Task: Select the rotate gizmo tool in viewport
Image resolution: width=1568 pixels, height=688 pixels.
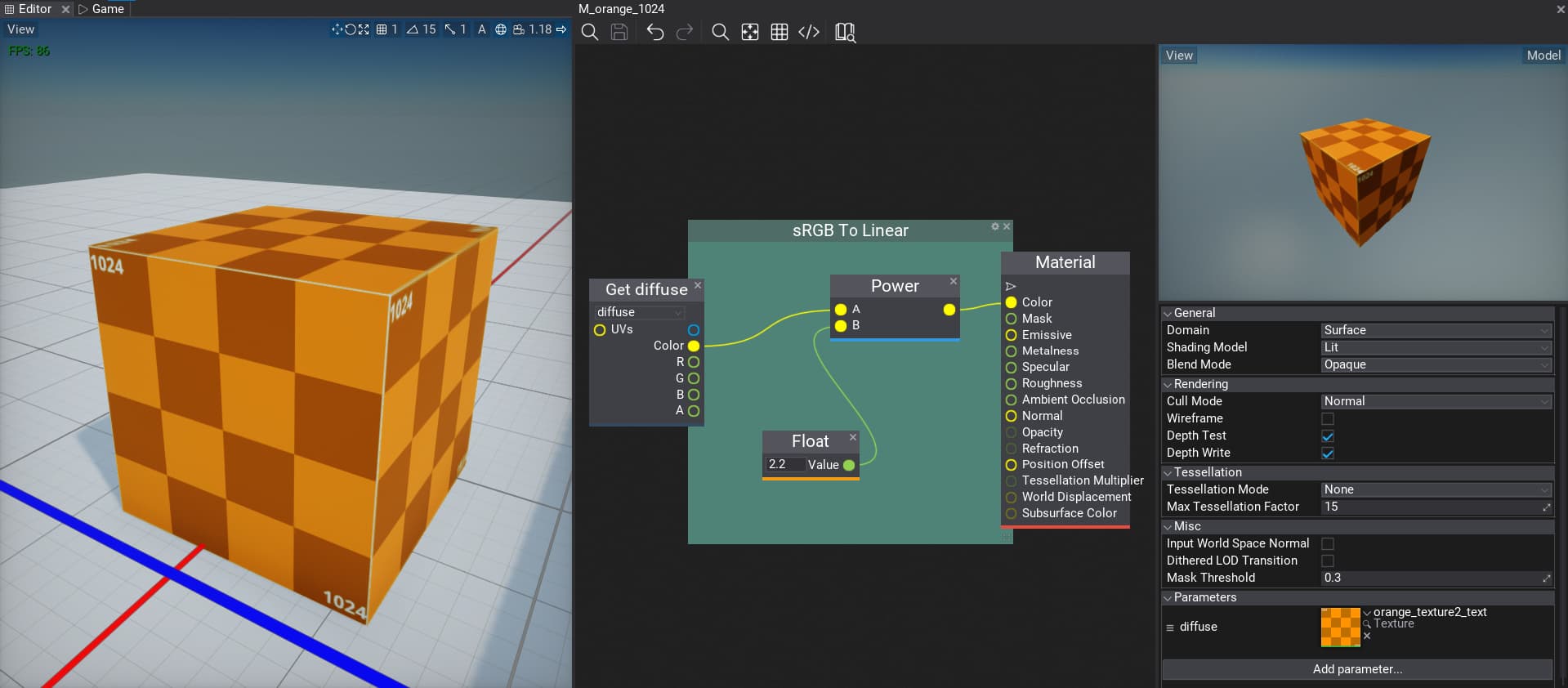Action: click(x=350, y=29)
